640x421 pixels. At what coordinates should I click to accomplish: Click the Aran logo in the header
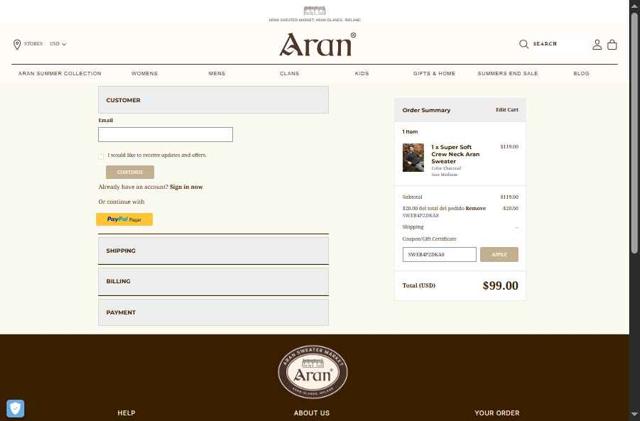pos(318,44)
